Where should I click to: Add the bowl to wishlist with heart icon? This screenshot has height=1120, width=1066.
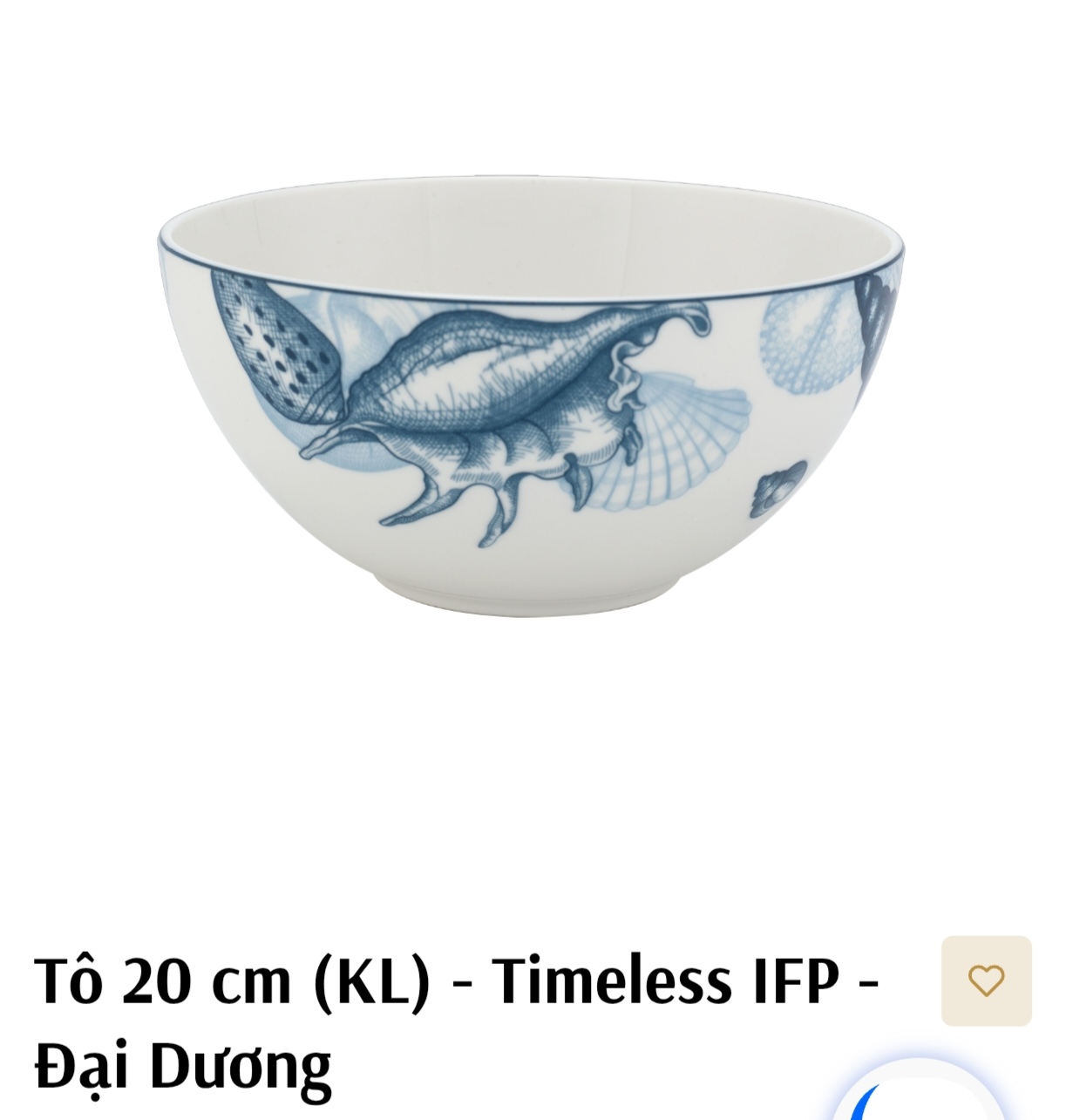tap(986, 981)
